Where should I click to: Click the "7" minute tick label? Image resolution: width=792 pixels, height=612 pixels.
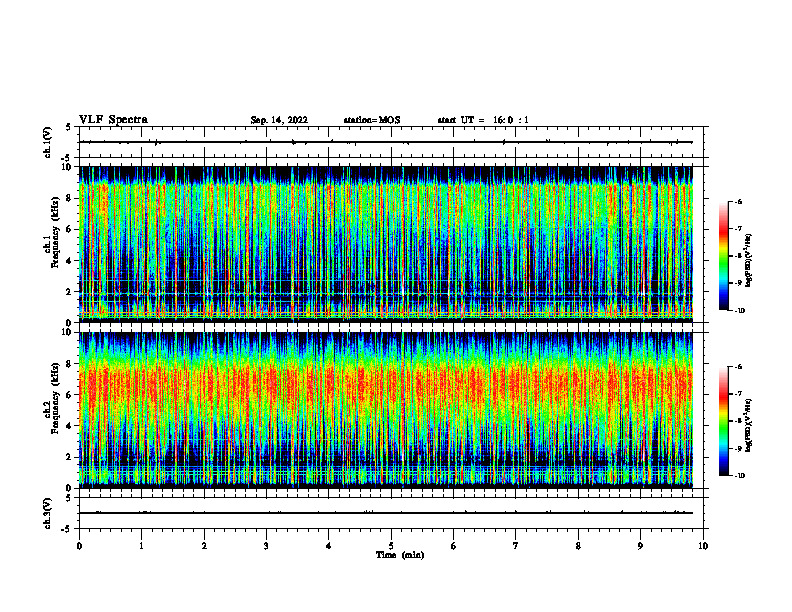(x=516, y=546)
